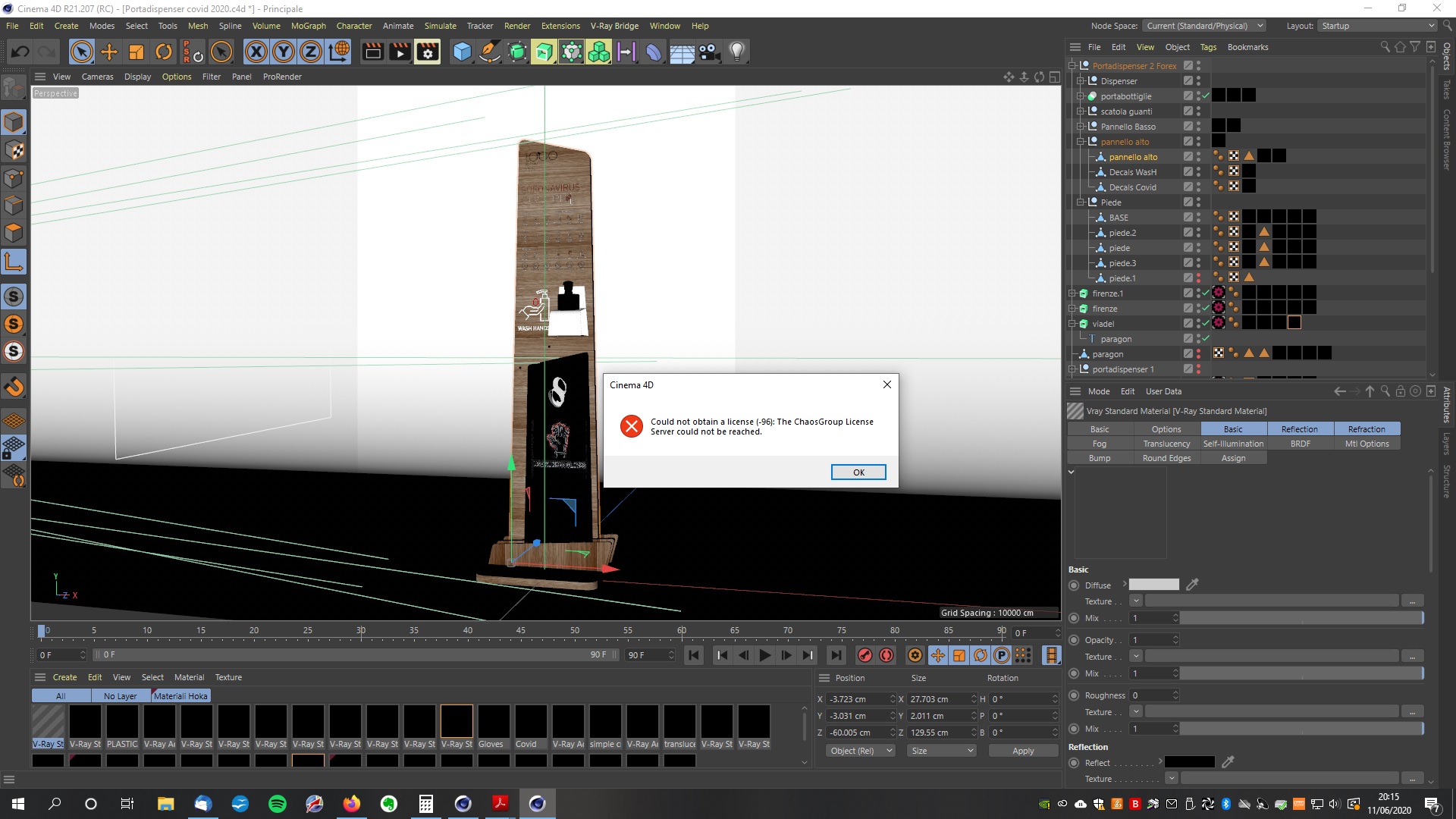Open the Subdivision Surface generator icon

(x=517, y=52)
